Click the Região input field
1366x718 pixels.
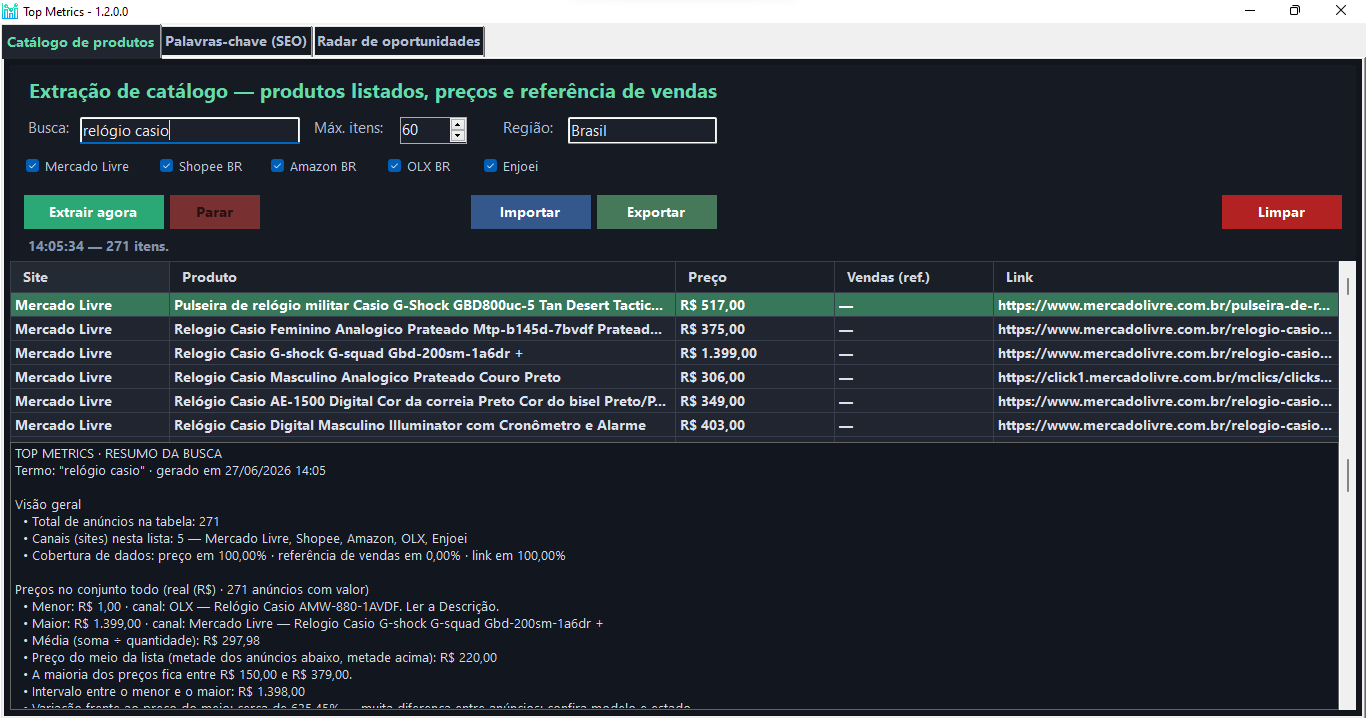642,130
